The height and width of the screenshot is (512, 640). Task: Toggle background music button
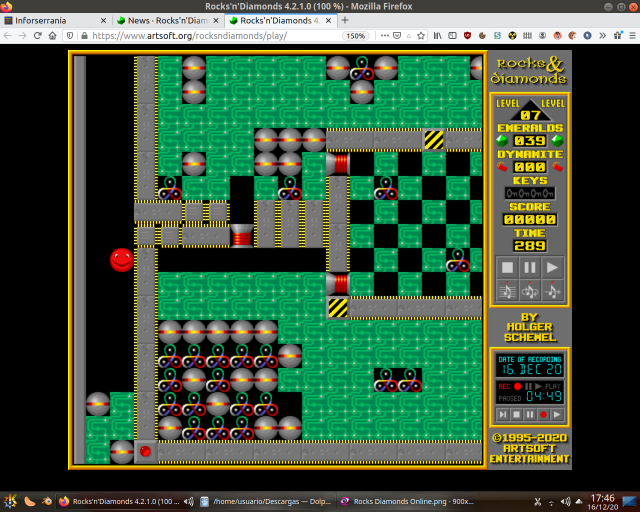[507, 290]
